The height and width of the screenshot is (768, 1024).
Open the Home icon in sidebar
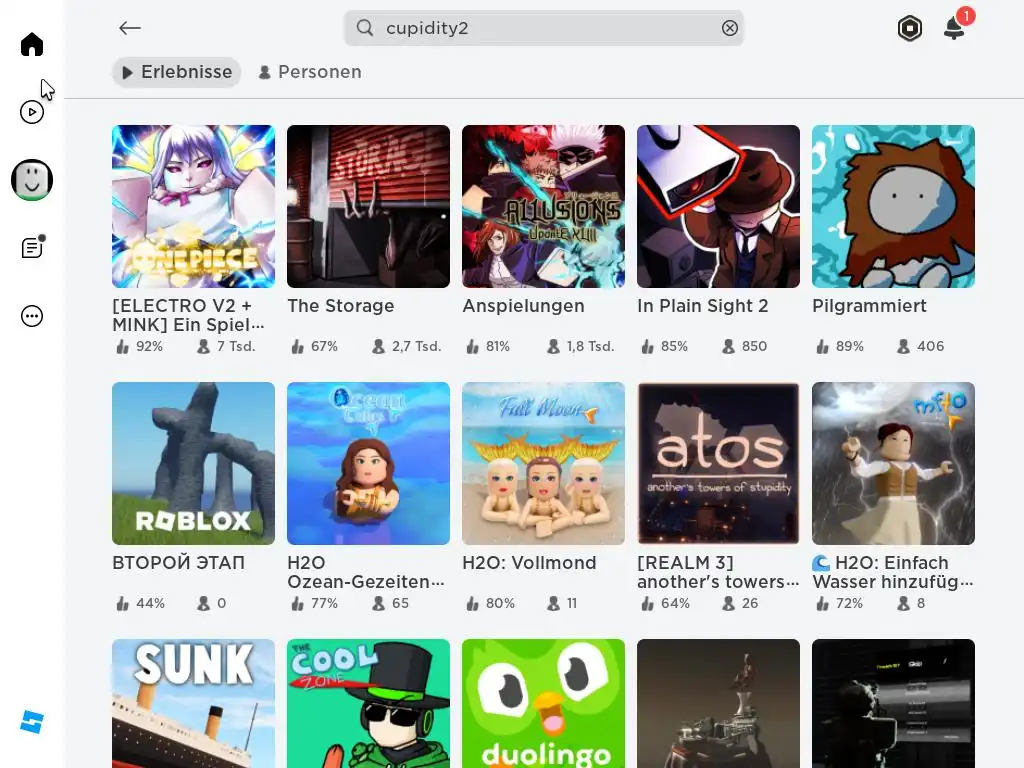click(31, 44)
